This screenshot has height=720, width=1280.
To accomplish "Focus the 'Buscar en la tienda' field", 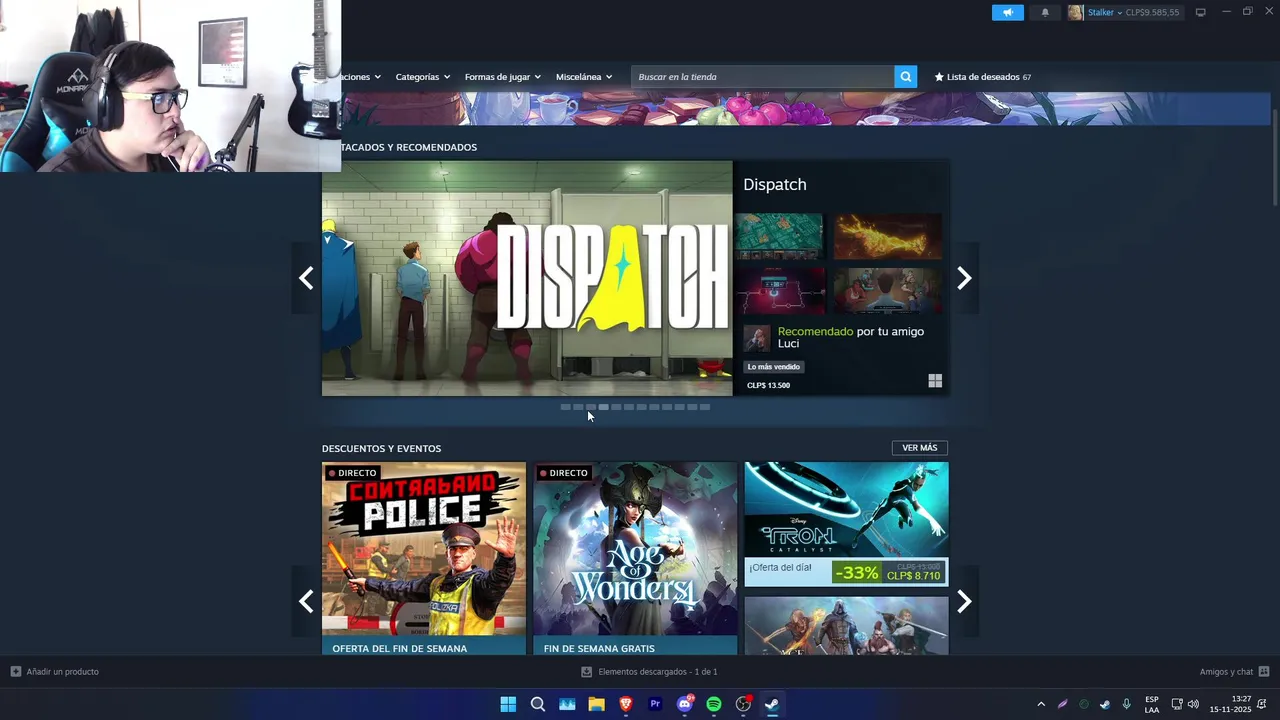I will click(762, 77).
